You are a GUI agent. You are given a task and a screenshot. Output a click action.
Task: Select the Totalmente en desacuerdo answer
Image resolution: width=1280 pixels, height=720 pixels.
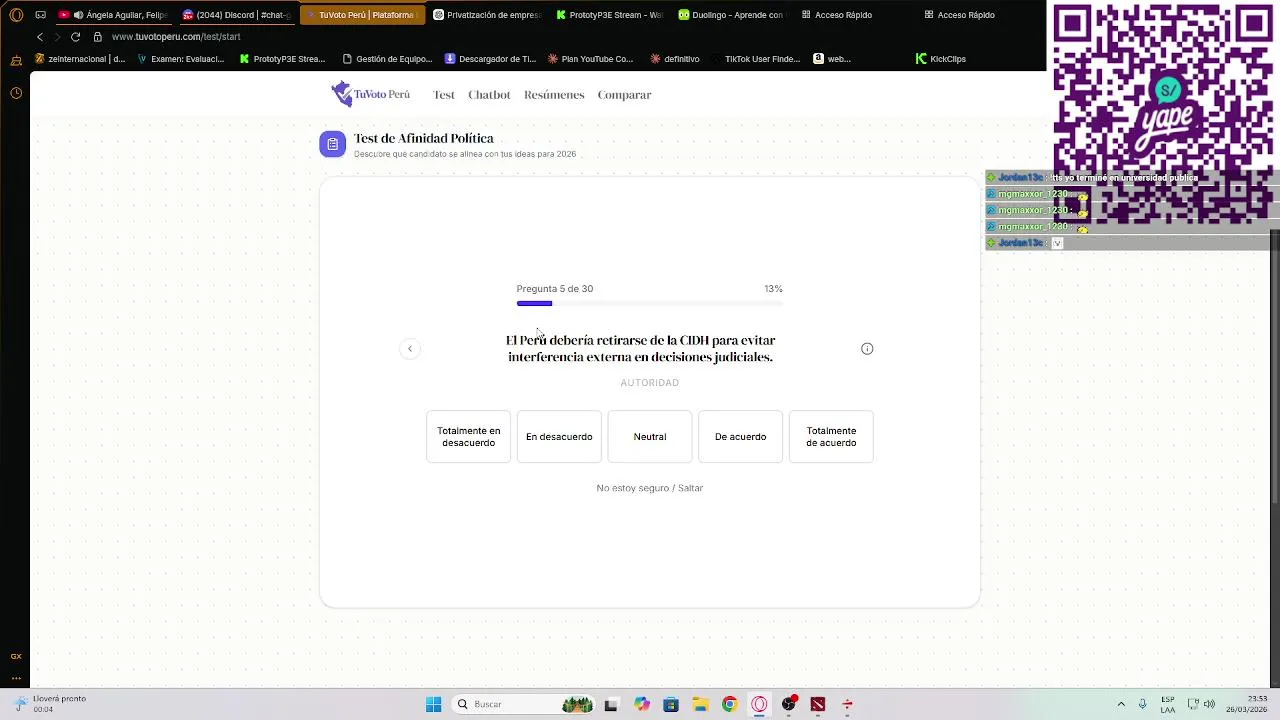click(x=468, y=437)
